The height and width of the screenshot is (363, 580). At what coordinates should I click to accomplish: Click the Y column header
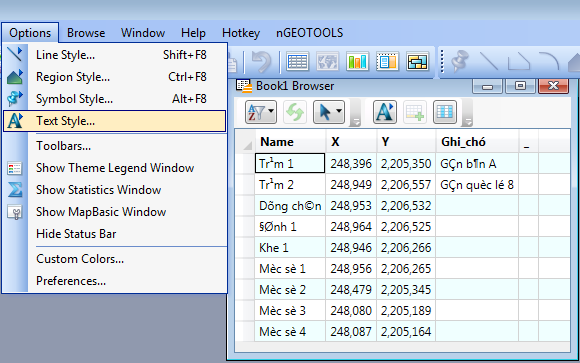[x=406, y=142]
